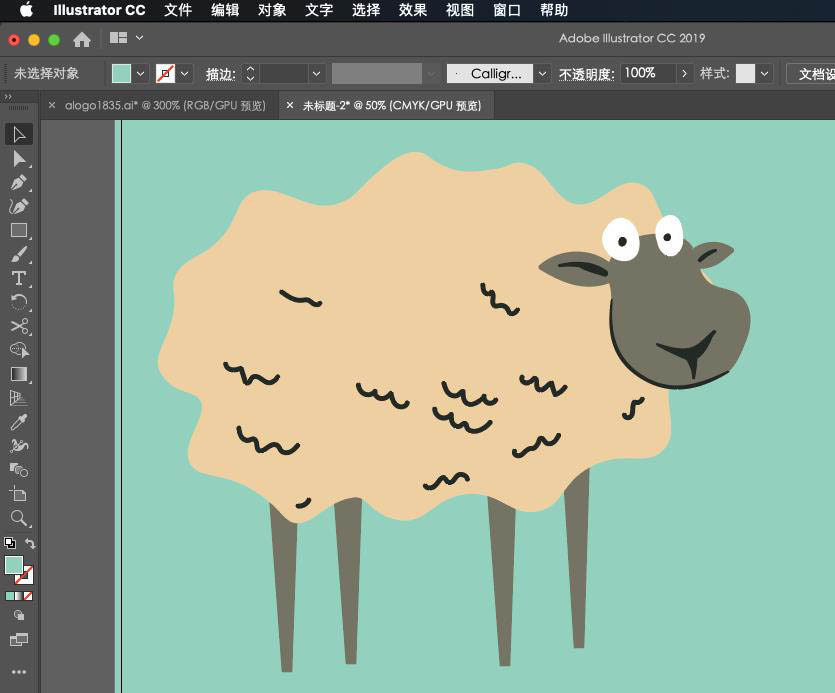Click the 文档设置 document setup button
Viewport: 835px width, 693px height.
[812, 74]
